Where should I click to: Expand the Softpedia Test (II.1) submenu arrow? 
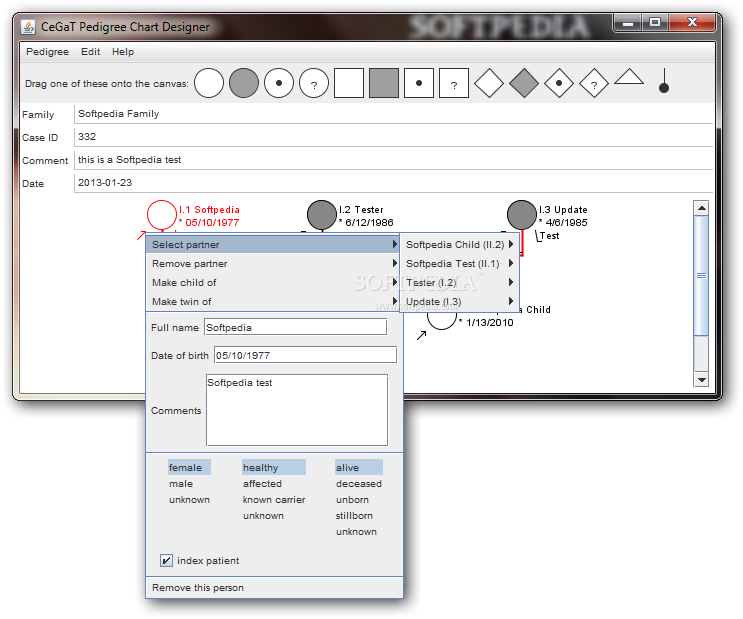511,263
